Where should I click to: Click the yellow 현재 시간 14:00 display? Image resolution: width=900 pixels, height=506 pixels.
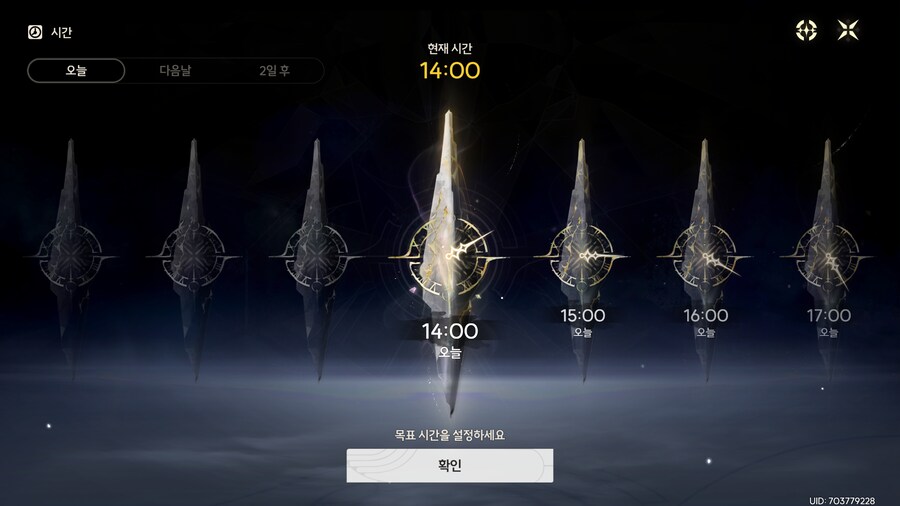click(449, 70)
